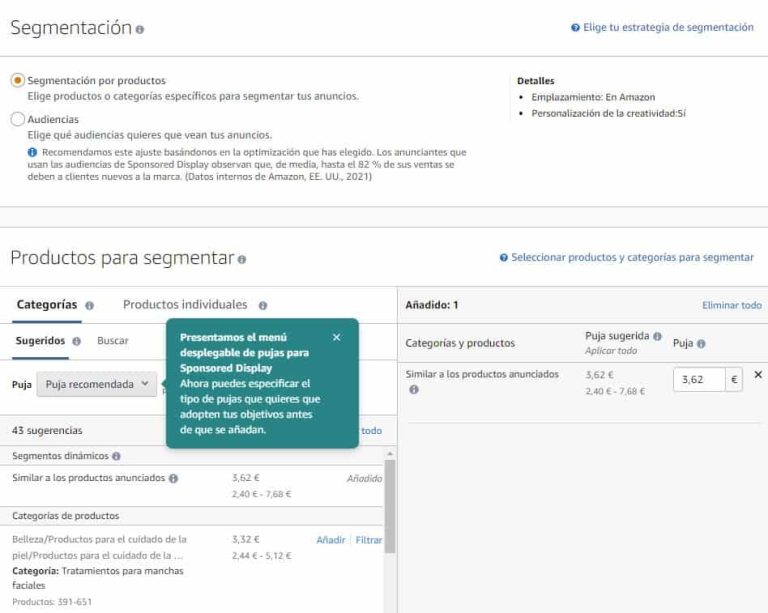Switch to the Categorías tab
The width and height of the screenshot is (768, 613).
[x=47, y=305]
